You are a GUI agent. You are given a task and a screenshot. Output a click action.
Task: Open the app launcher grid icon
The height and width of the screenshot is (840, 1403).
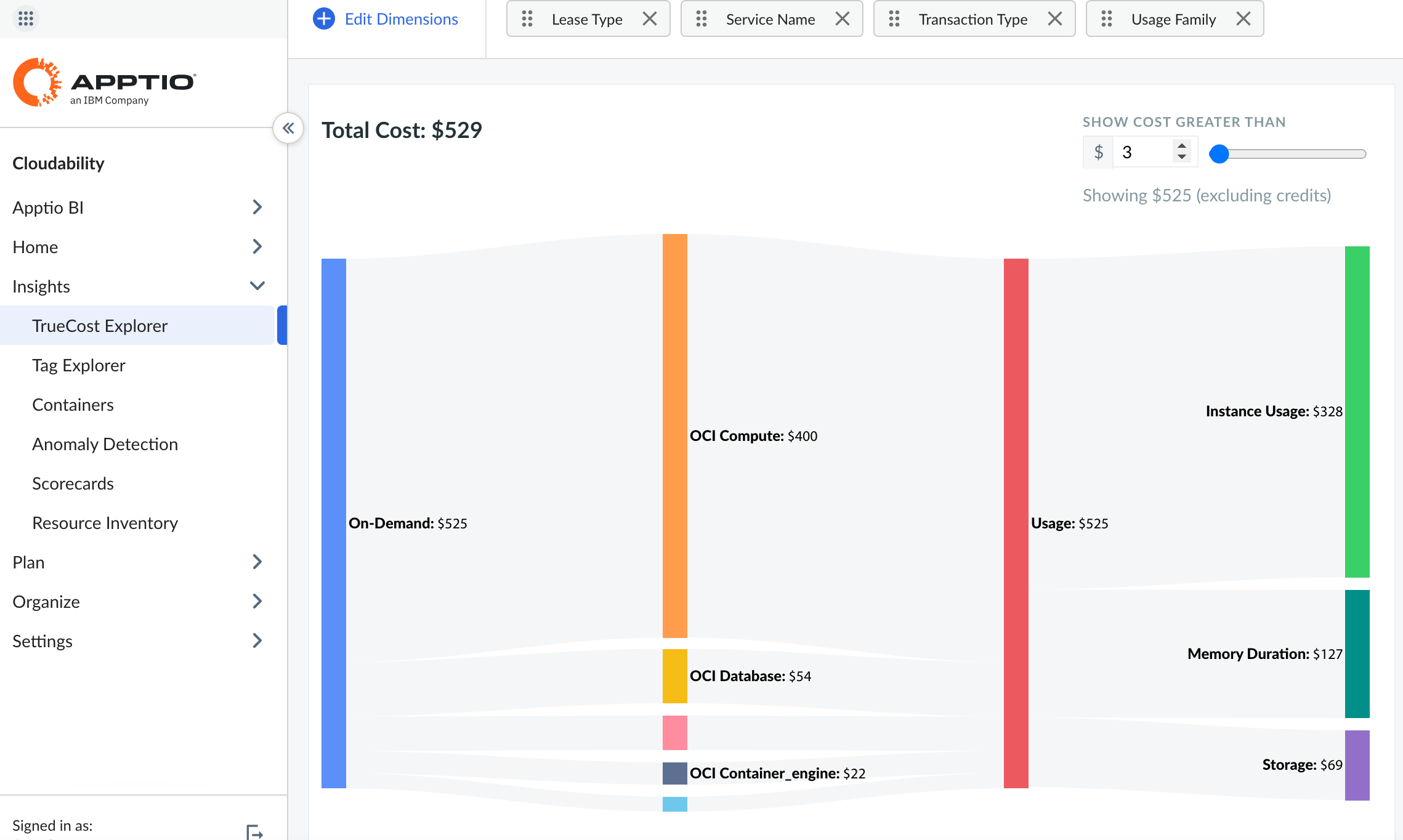click(x=25, y=18)
